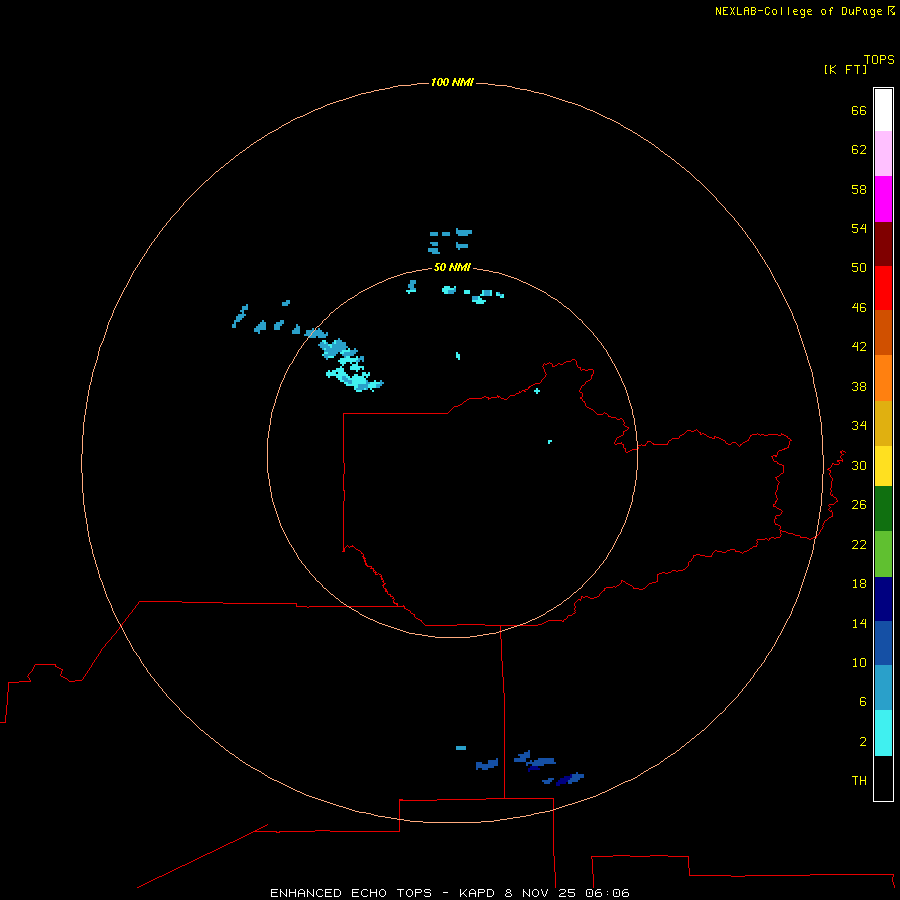Click the 100 NMI range ring label
The image size is (900, 900).
click(452, 83)
